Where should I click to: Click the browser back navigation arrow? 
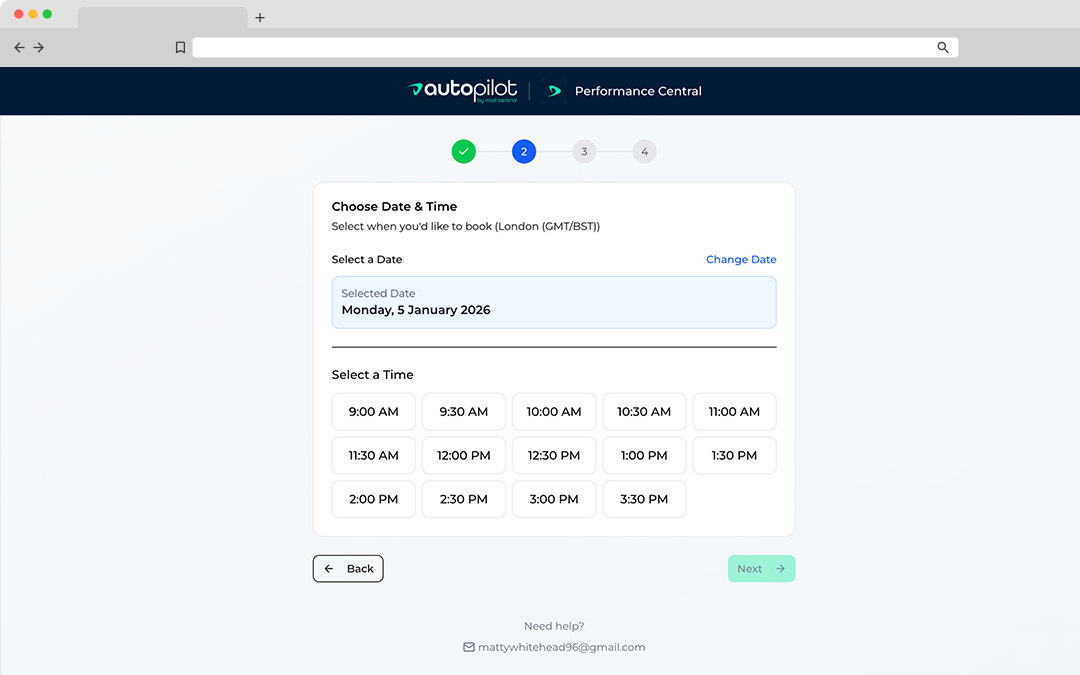coord(19,46)
